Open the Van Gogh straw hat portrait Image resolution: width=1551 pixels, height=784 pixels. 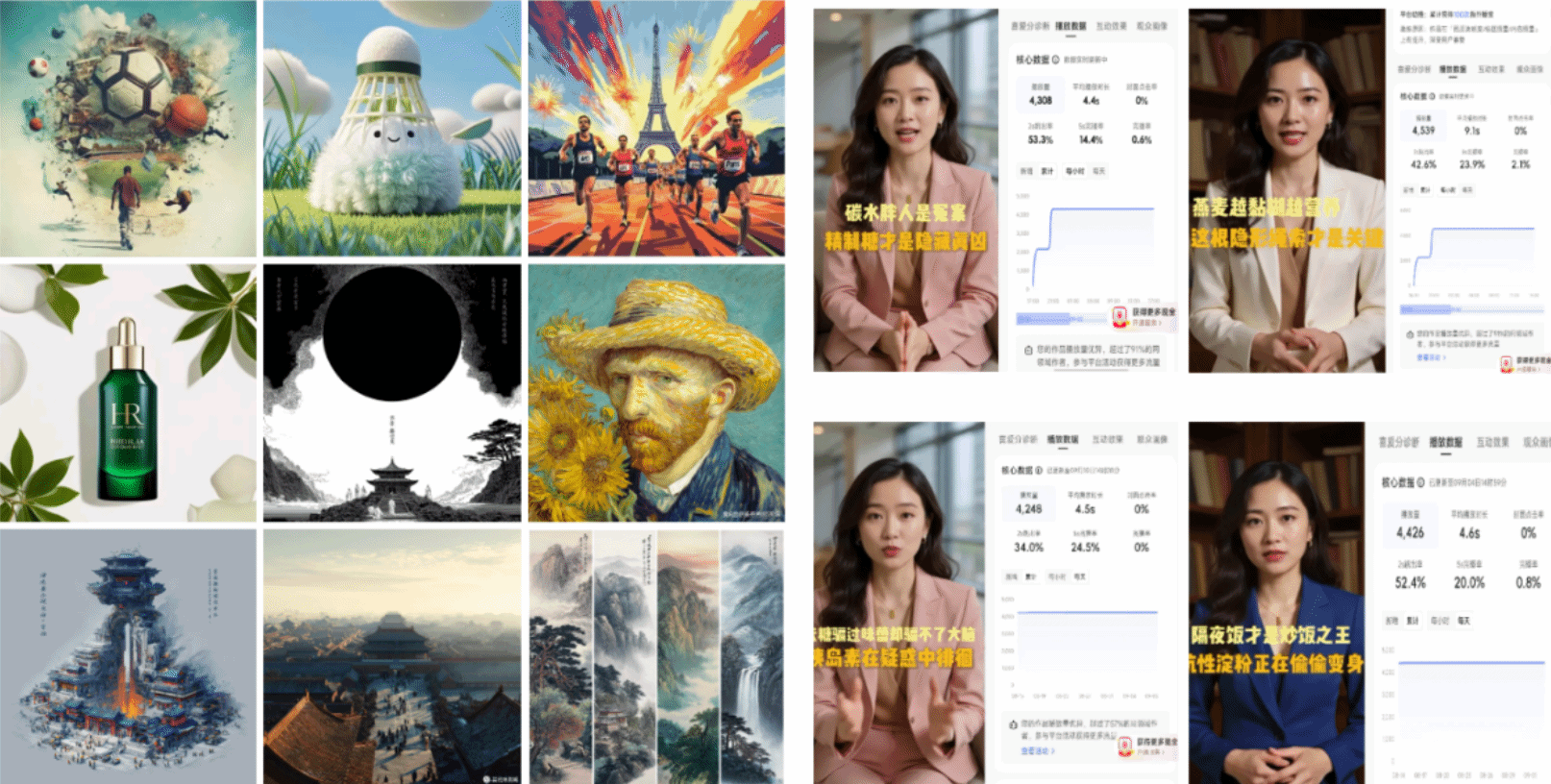pos(656,393)
